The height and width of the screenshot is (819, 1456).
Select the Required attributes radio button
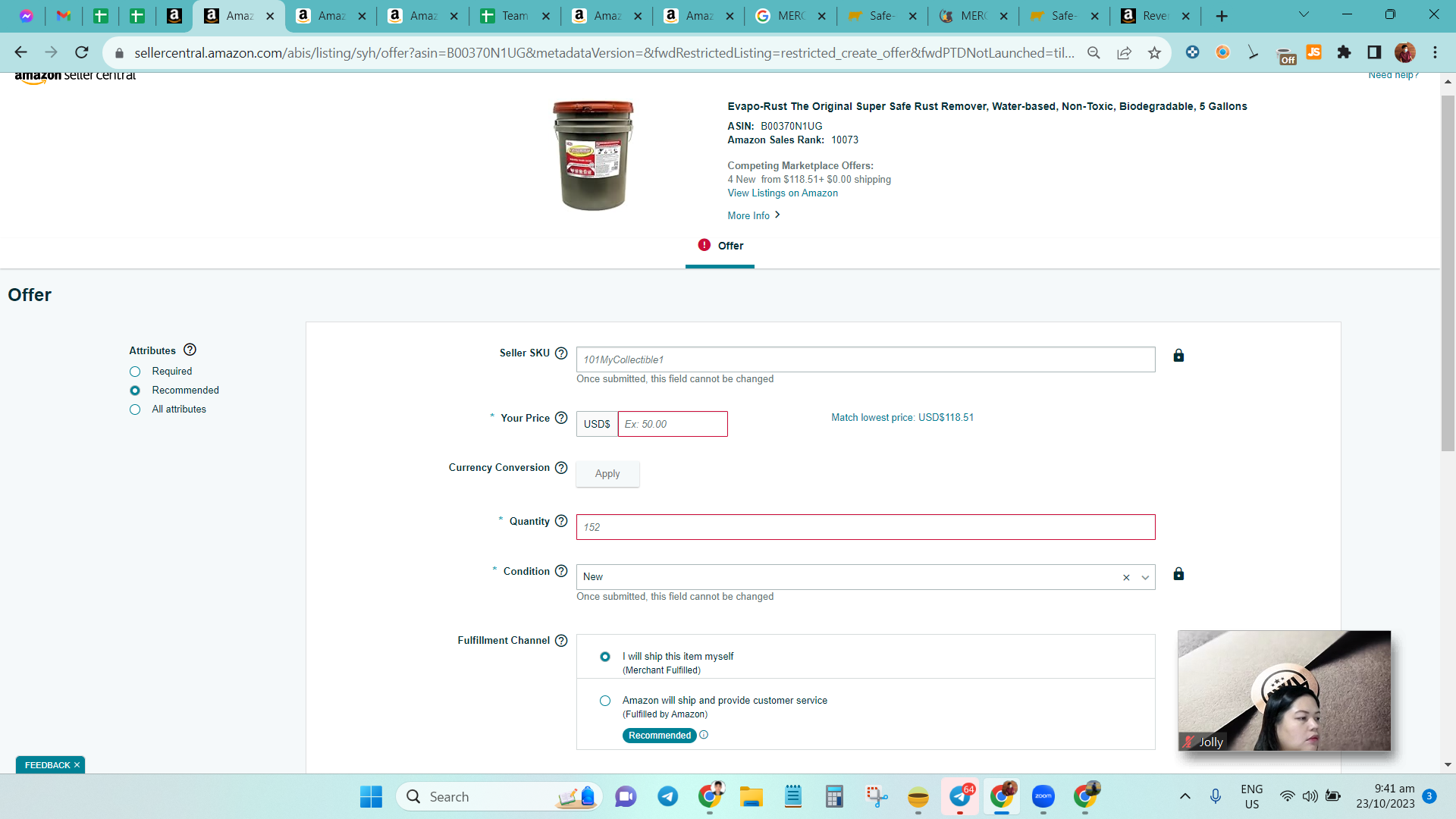(x=135, y=372)
